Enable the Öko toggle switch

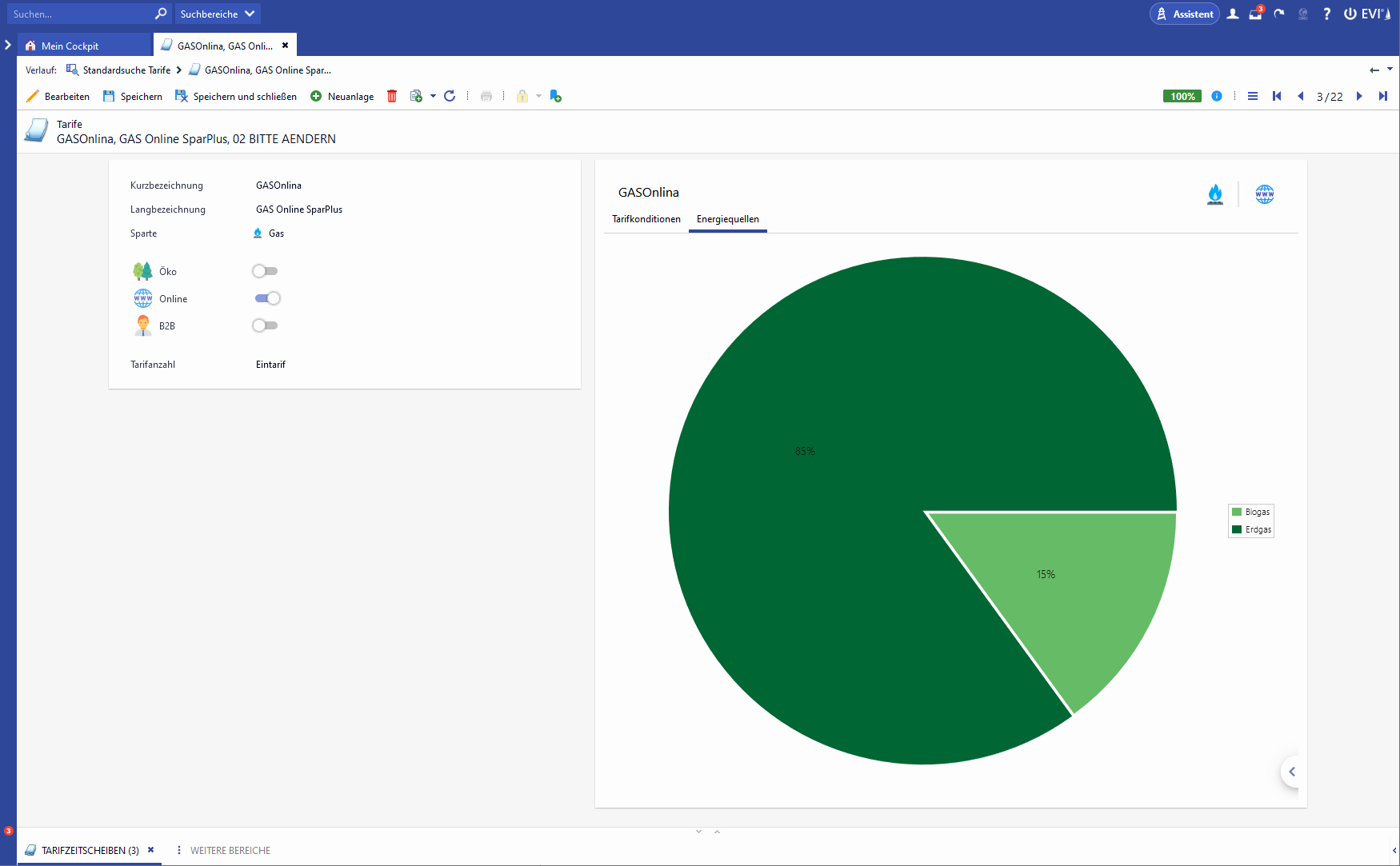(x=265, y=271)
